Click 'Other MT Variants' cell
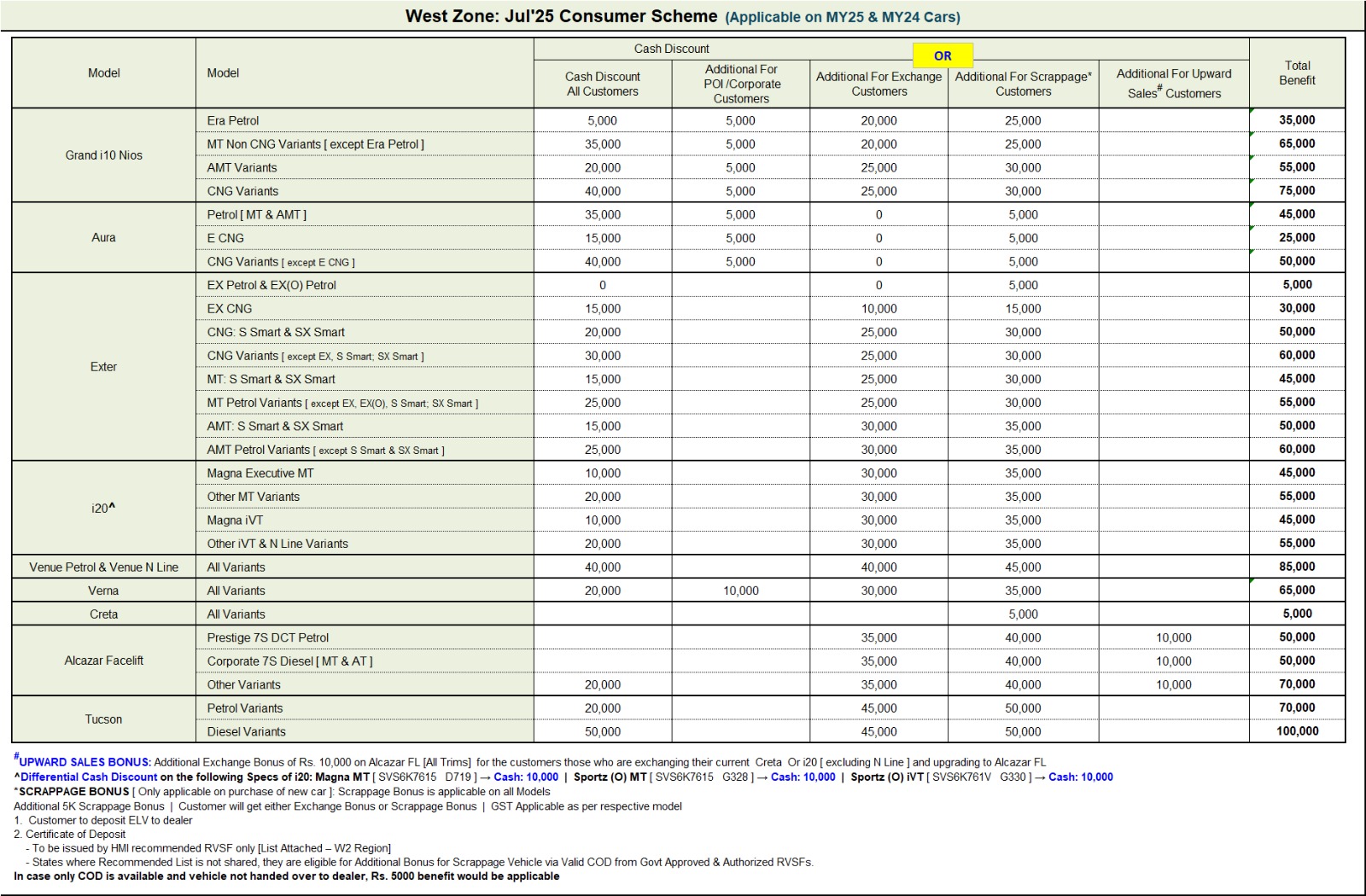 365,497
